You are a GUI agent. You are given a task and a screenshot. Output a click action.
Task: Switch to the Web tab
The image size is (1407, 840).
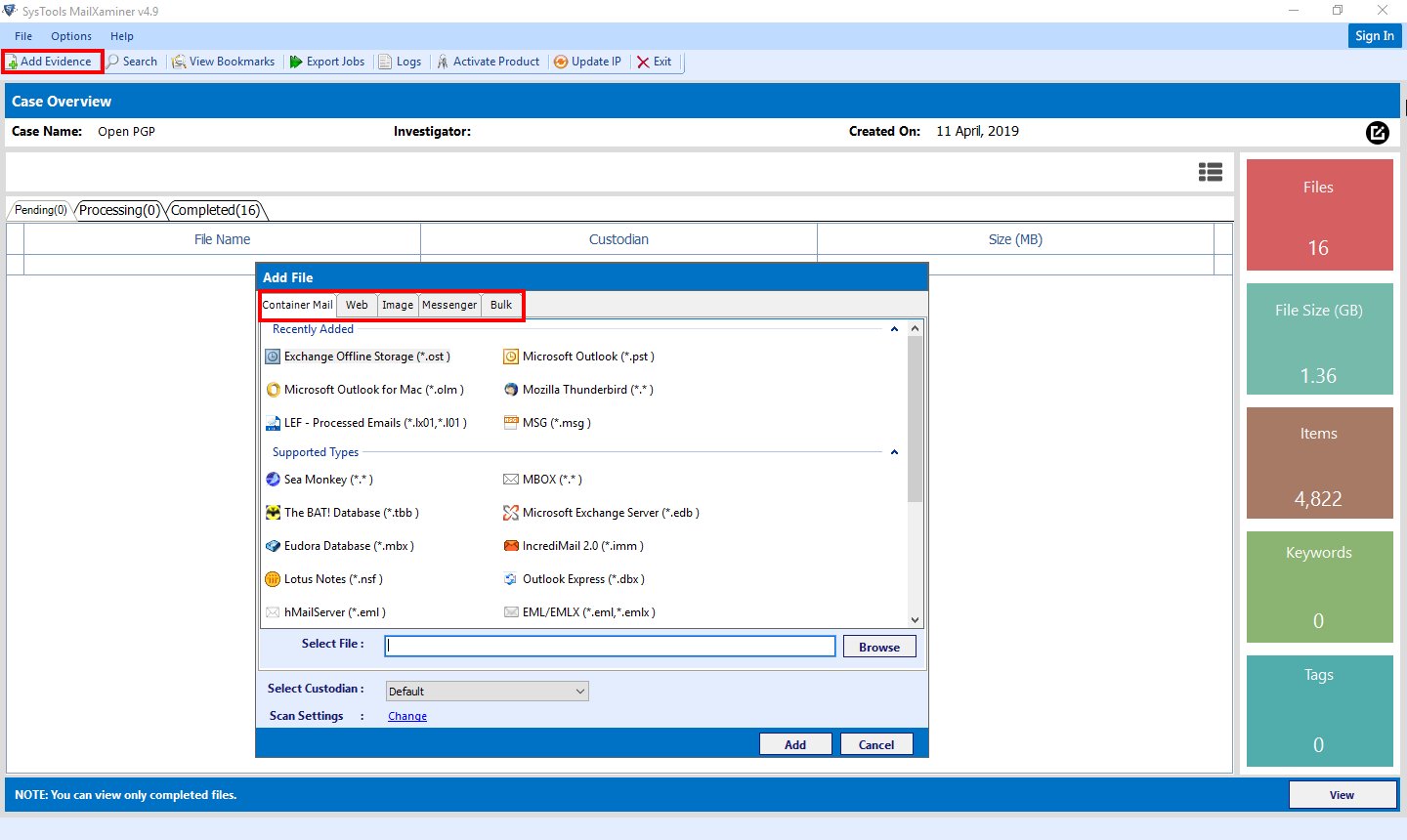coord(357,305)
